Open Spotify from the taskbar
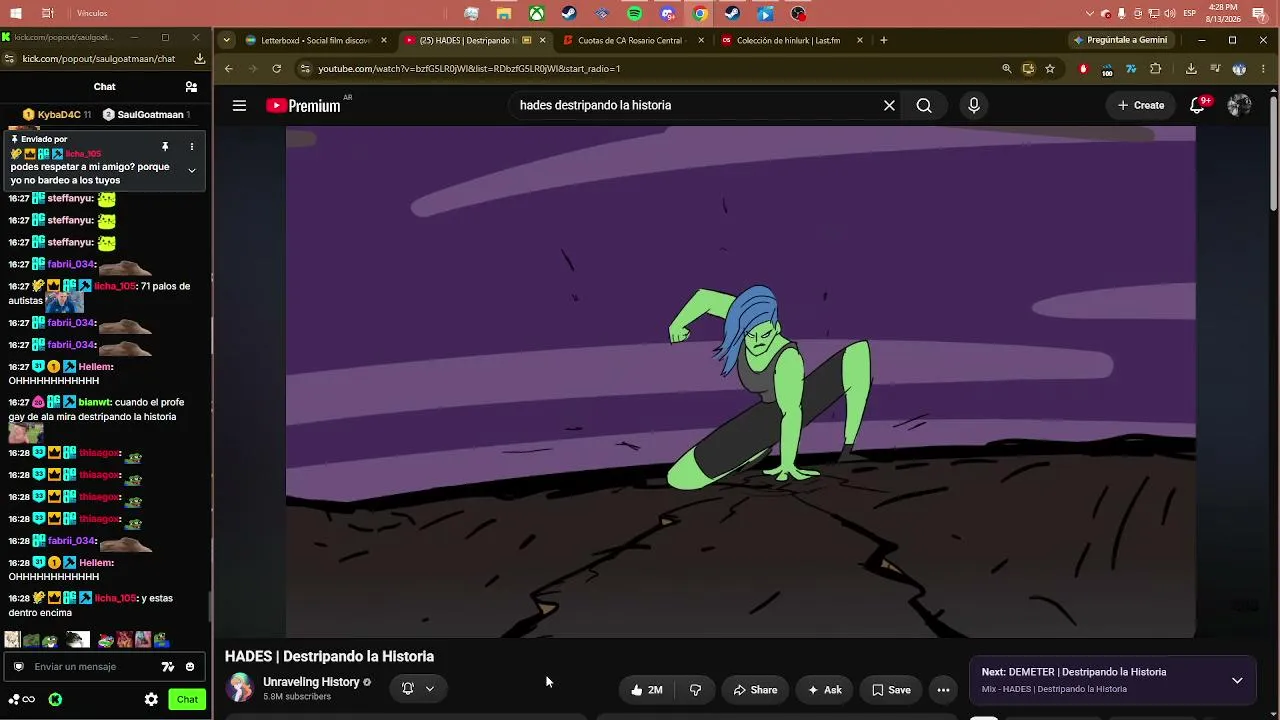 (635, 14)
